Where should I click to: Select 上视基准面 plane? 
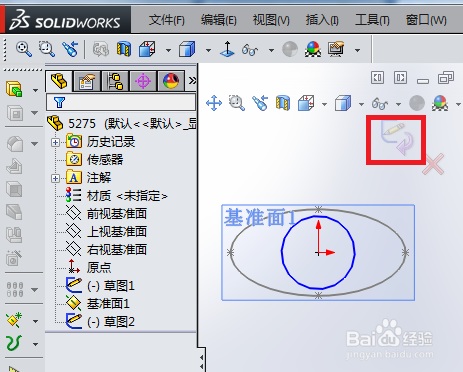click(117, 232)
